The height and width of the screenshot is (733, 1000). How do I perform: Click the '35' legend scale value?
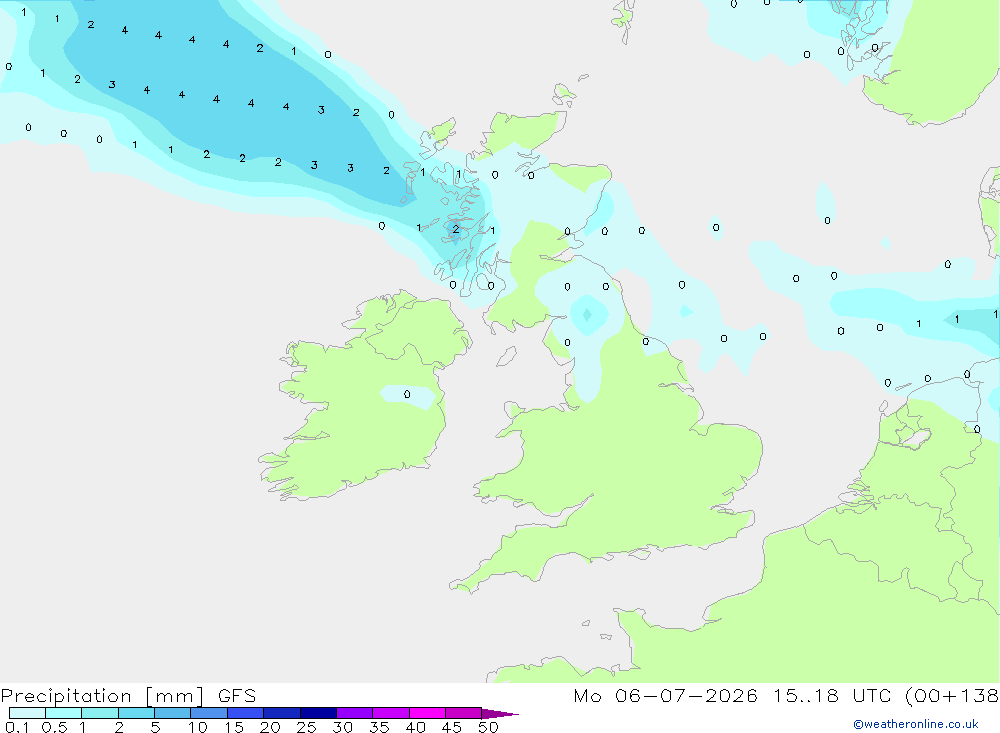tap(379, 727)
